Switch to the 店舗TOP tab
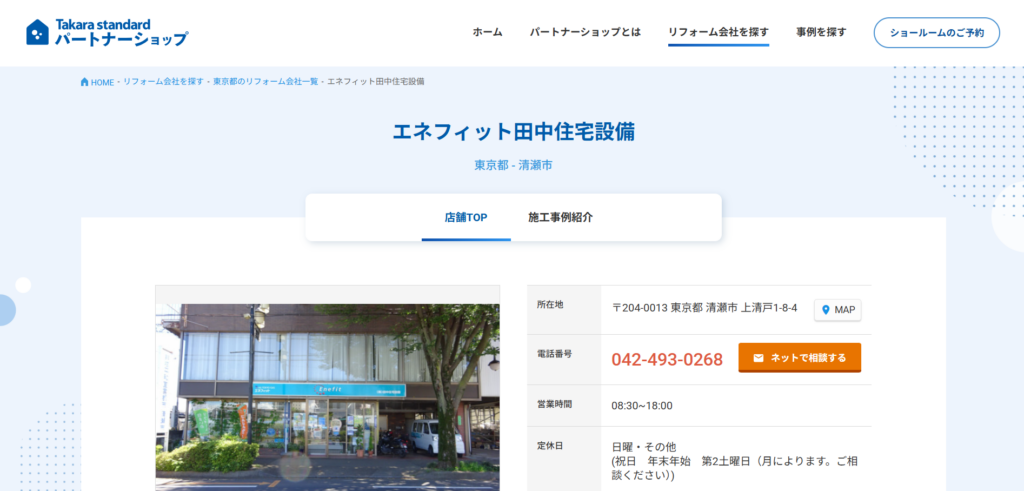 (x=466, y=217)
